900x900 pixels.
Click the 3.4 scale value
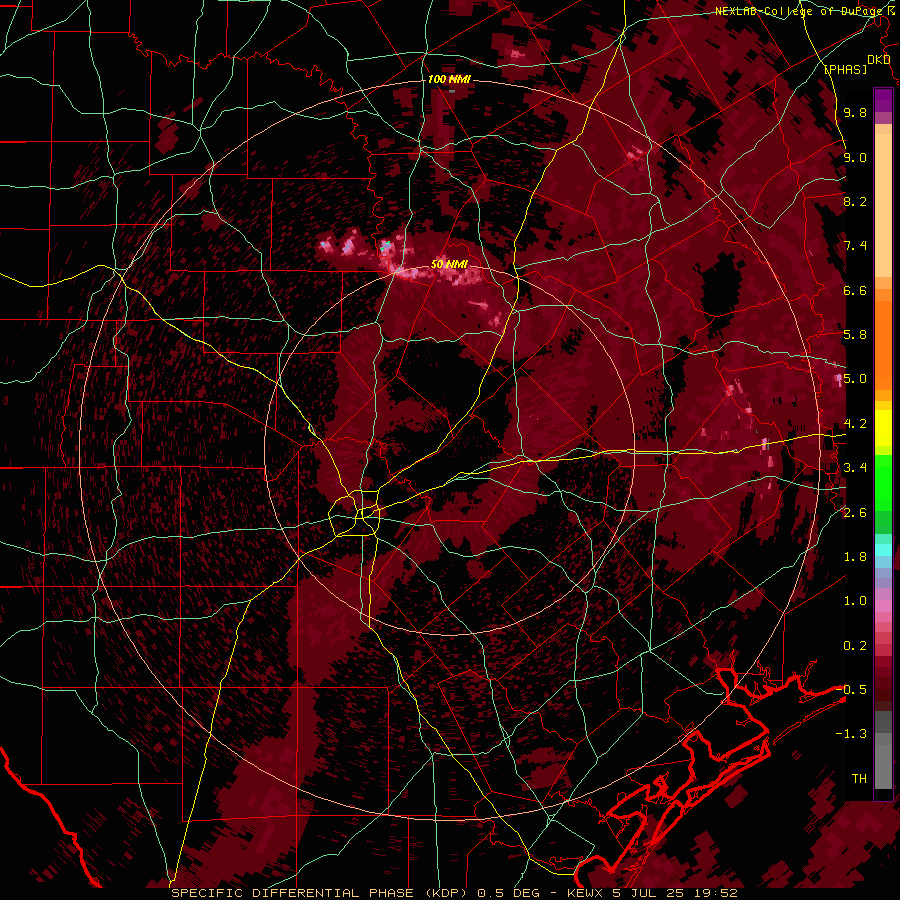(855, 468)
